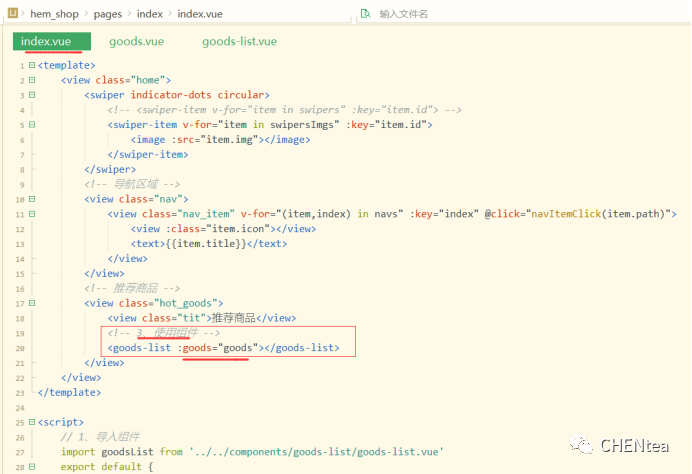Fold the swiper block on line 3

pos(32,95)
